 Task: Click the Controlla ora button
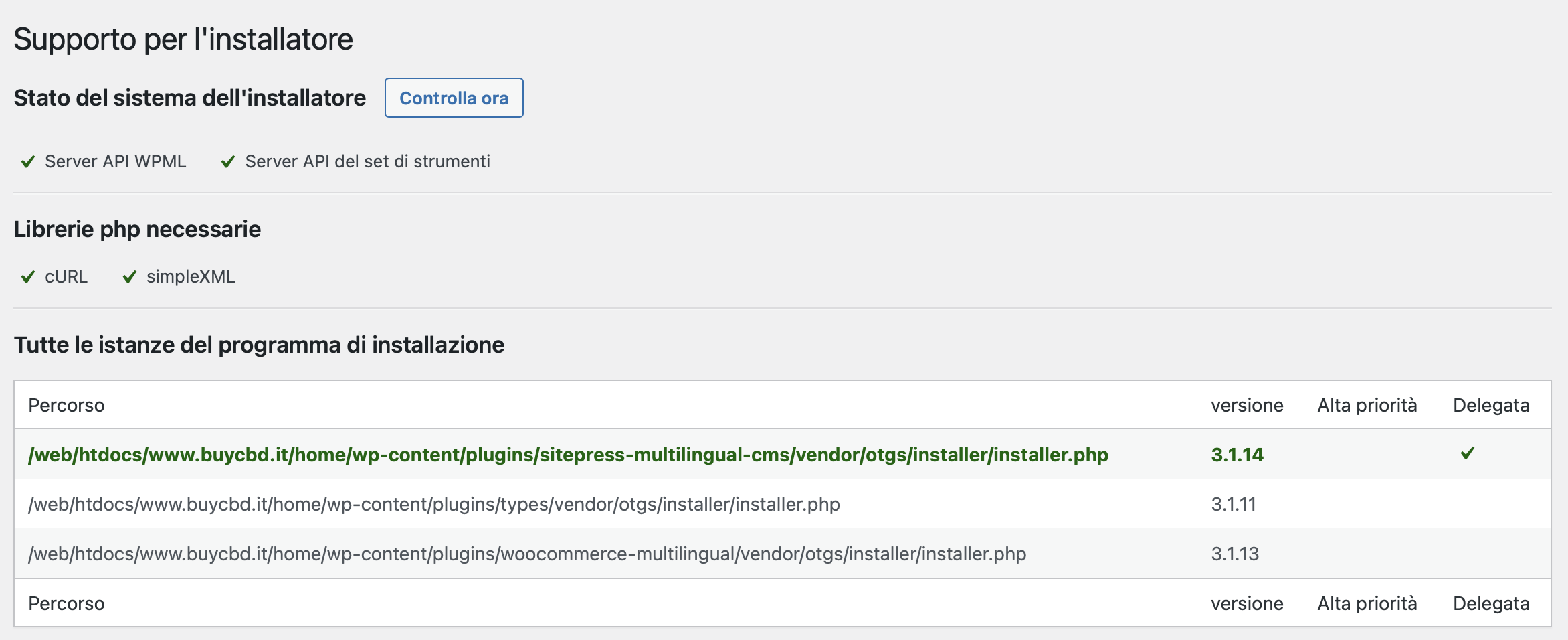[454, 98]
